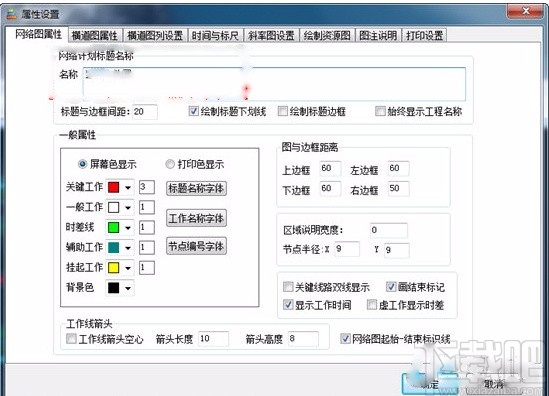Screen dimensions: 549x396
Task: Open the 斜率图设置 tab
Action: pyautogui.click(x=271, y=35)
